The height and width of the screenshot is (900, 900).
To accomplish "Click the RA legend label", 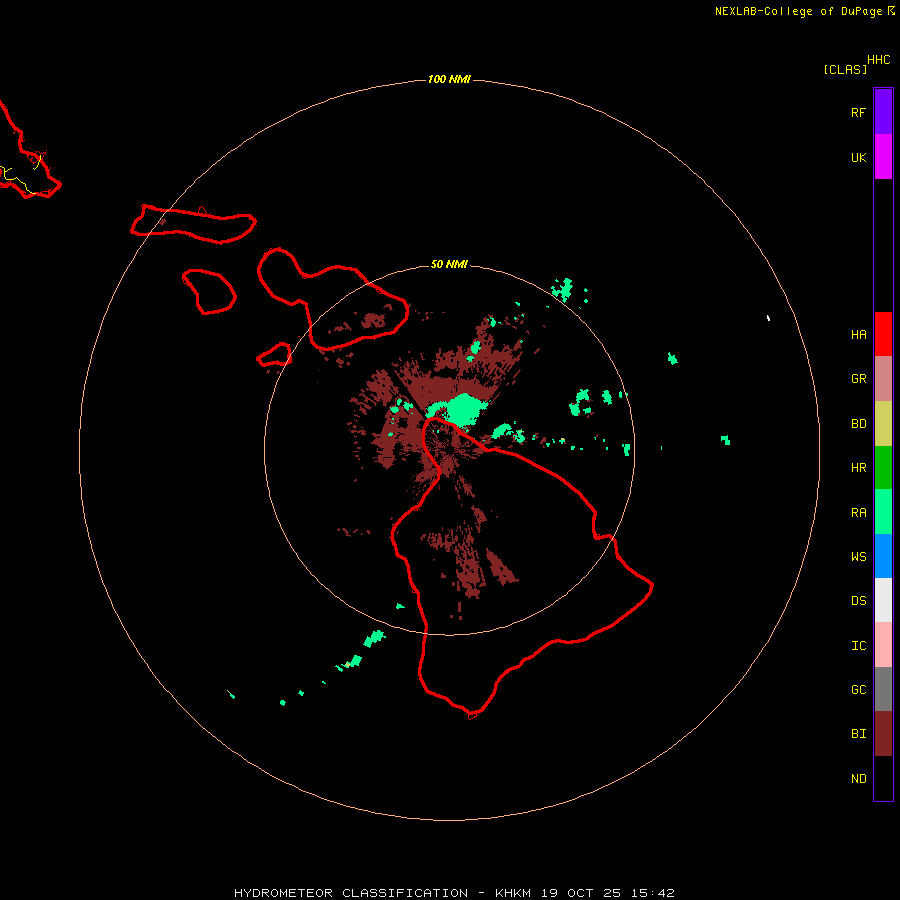I will point(858,513).
